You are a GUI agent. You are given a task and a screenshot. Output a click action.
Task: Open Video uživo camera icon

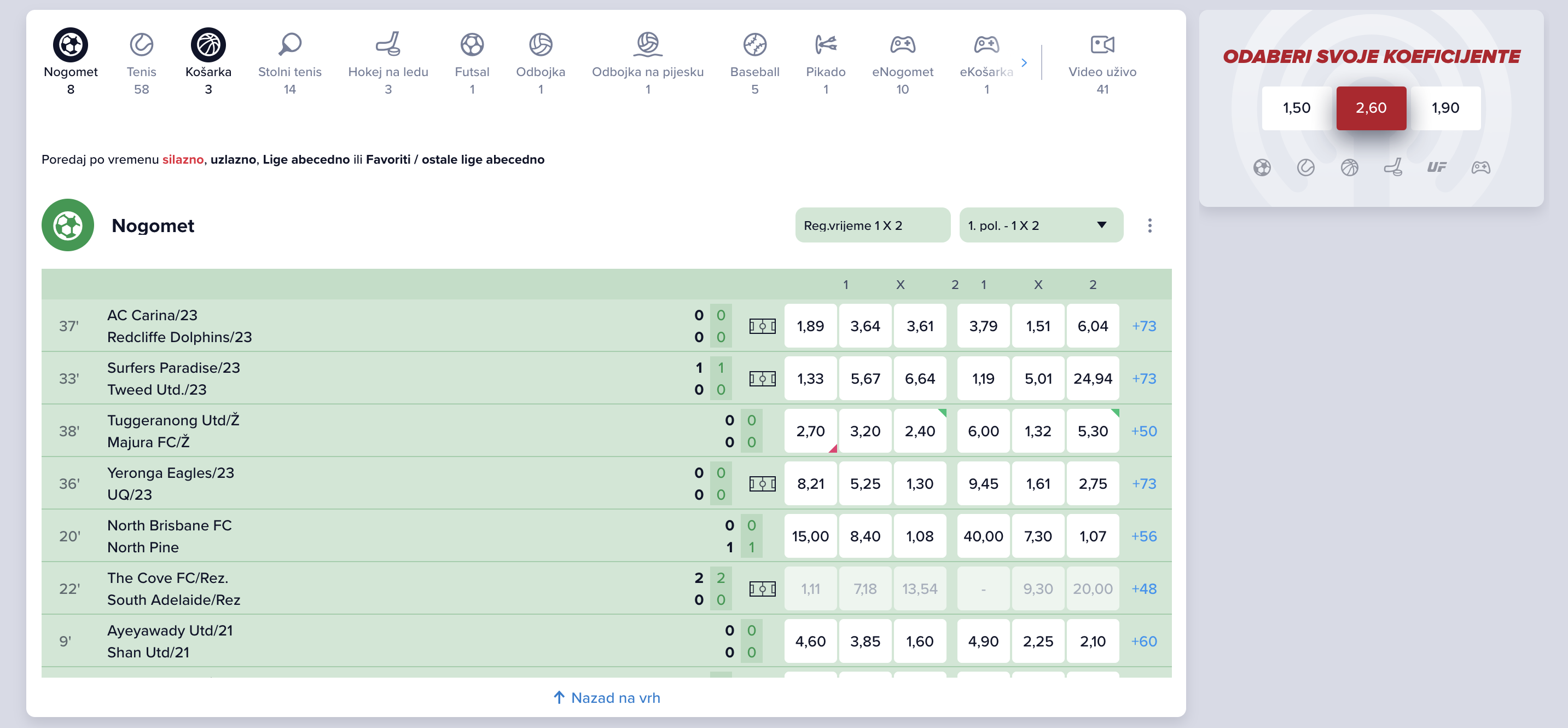(1102, 44)
